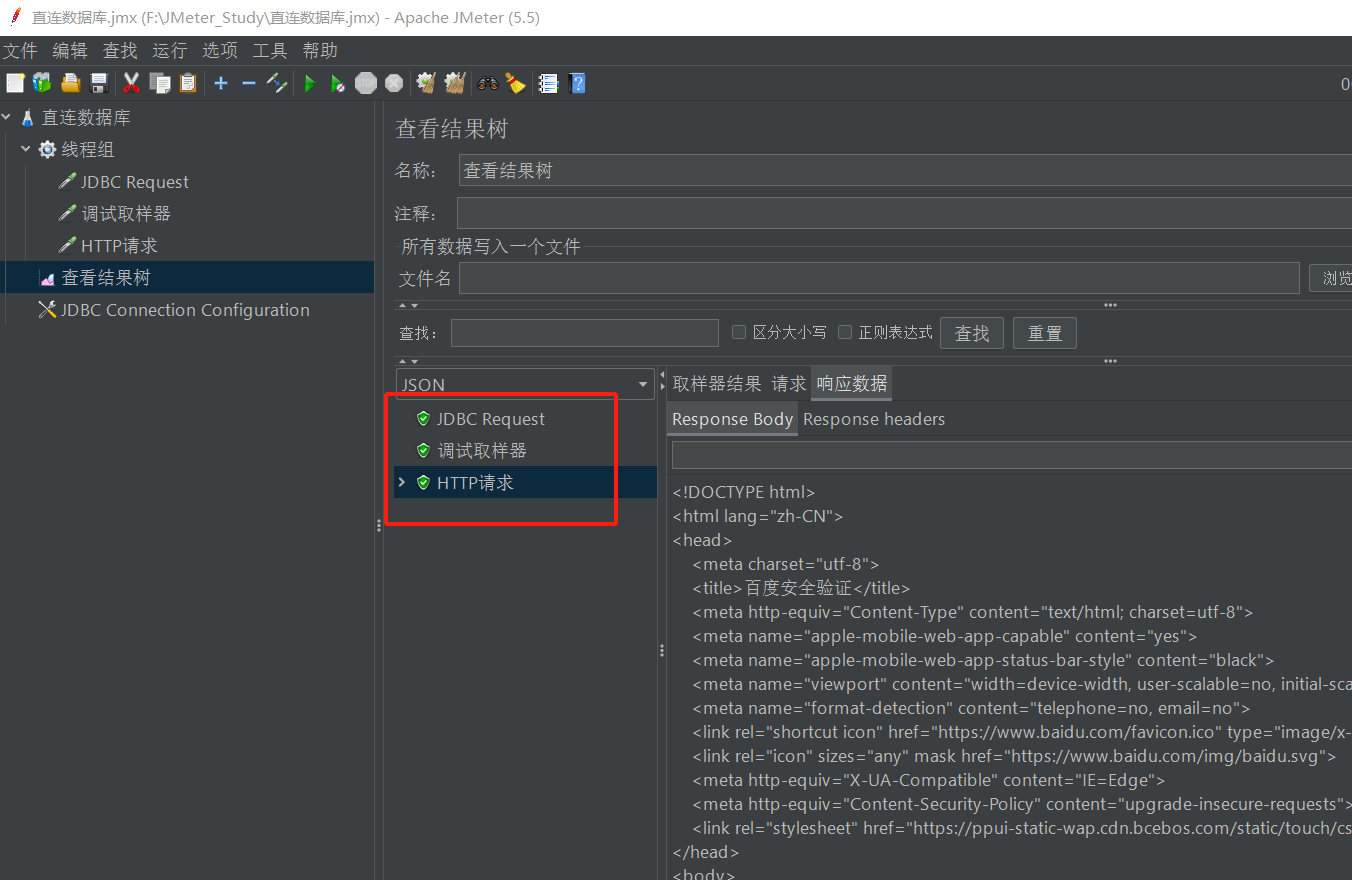Expand all nodes with the plus icon
The height and width of the screenshot is (880, 1352).
tap(221, 84)
